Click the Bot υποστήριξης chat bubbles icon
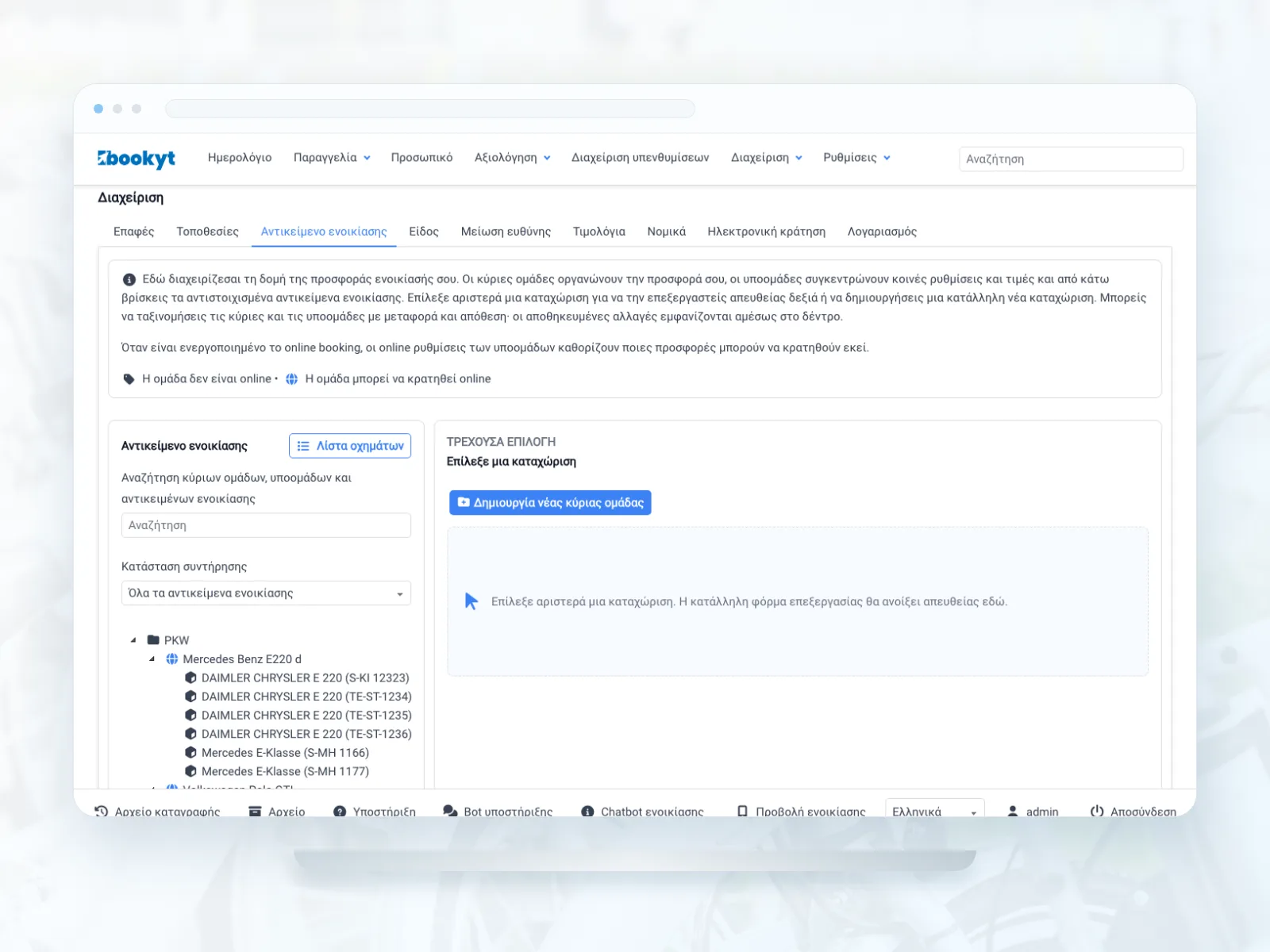This screenshot has height=952, width=1270. click(450, 812)
